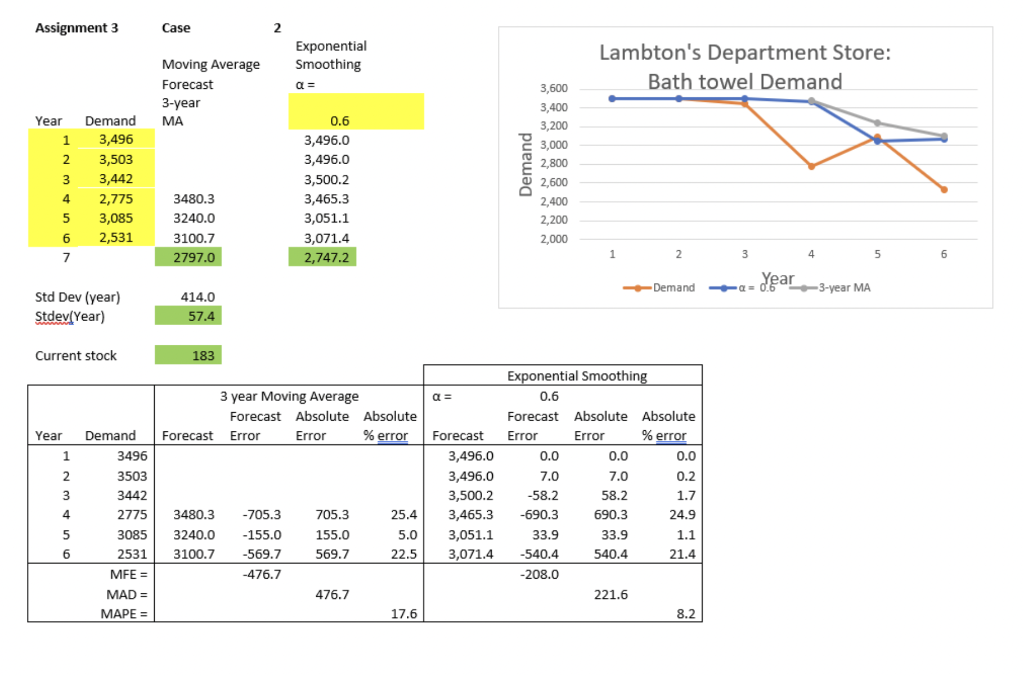Viewport: 1024px width, 676px height.
Task: Click the Exponential Smoothing table header
Action: click(x=577, y=376)
